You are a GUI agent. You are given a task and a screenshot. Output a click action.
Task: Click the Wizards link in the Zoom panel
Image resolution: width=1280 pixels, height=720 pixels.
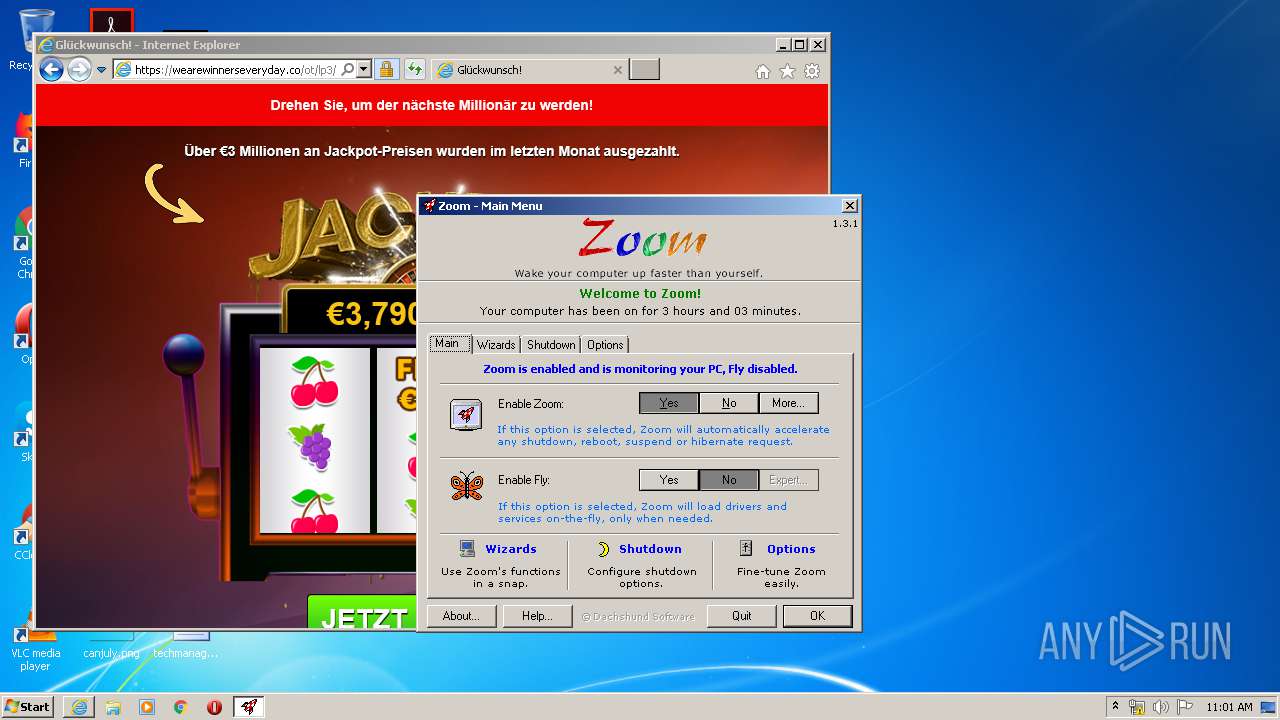click(x=511, y=549)
